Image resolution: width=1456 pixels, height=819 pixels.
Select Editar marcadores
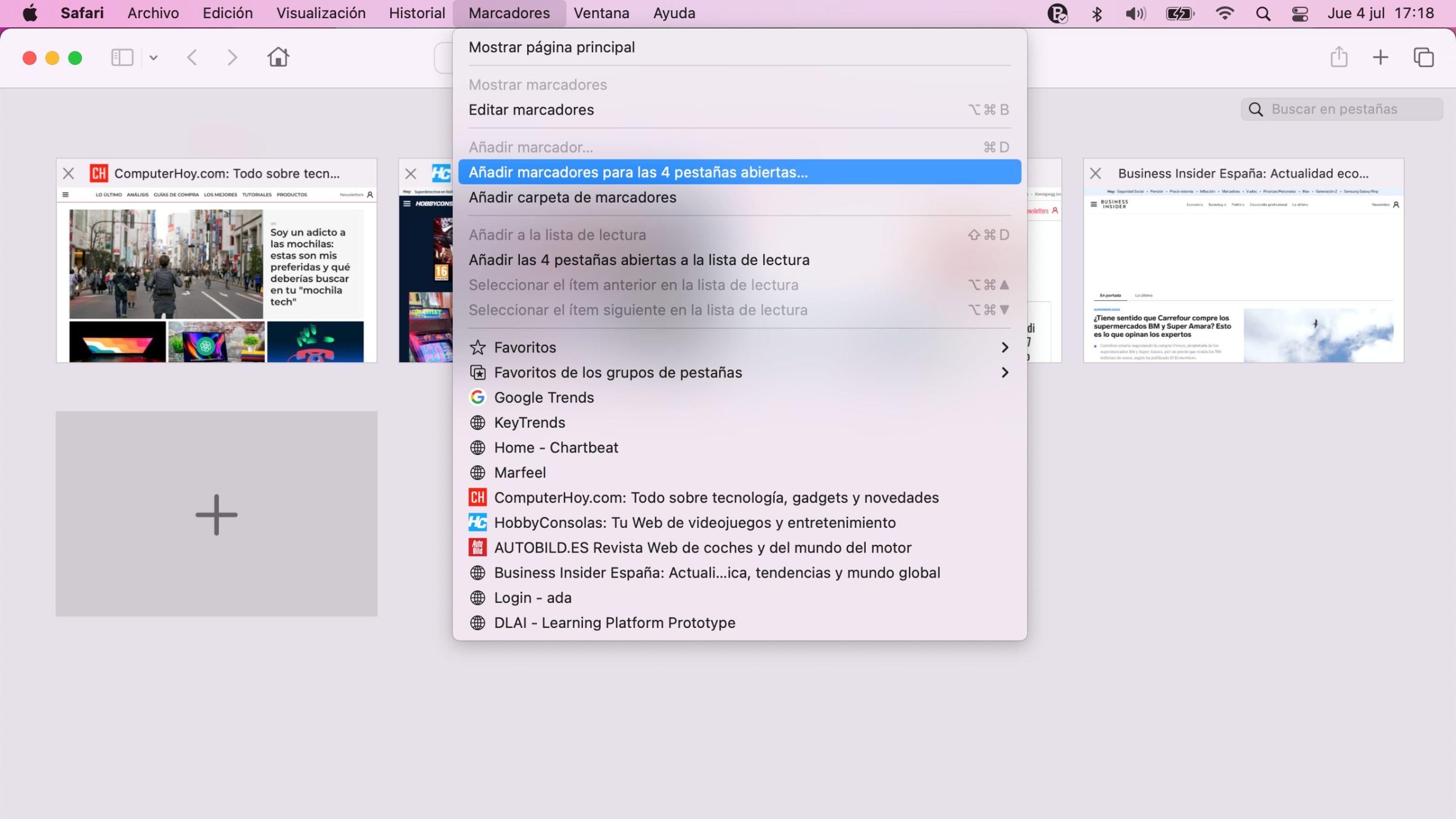[x=739, y=110]
